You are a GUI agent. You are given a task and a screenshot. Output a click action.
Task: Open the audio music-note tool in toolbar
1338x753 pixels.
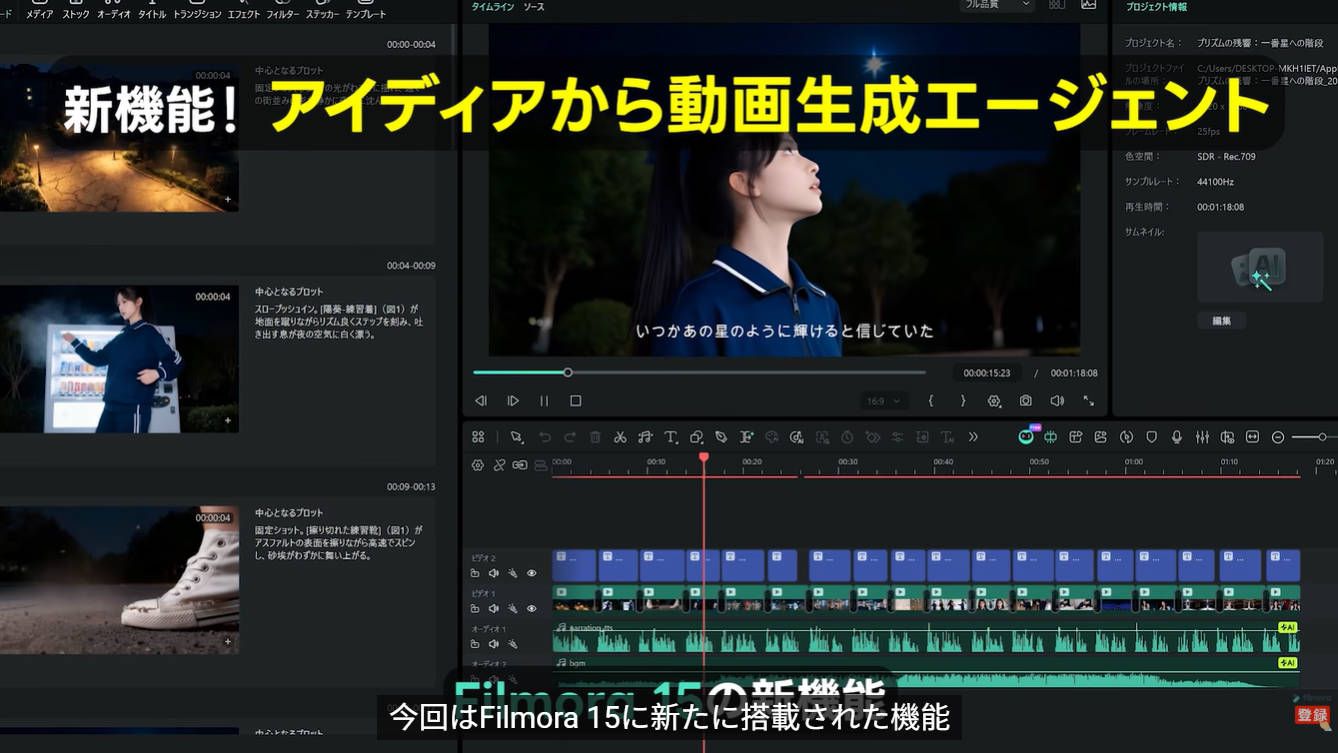click(x=645, y=437)
